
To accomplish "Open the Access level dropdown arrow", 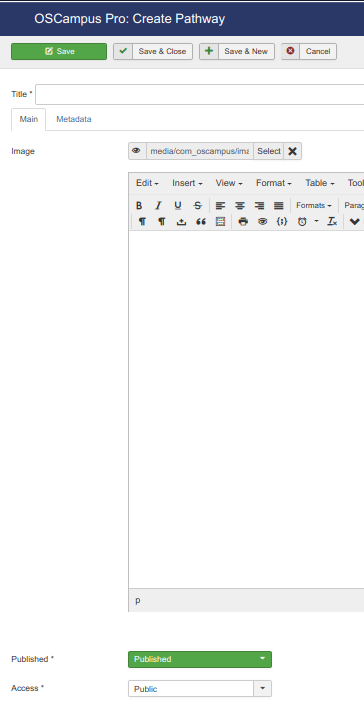I will tap(263, 688).
